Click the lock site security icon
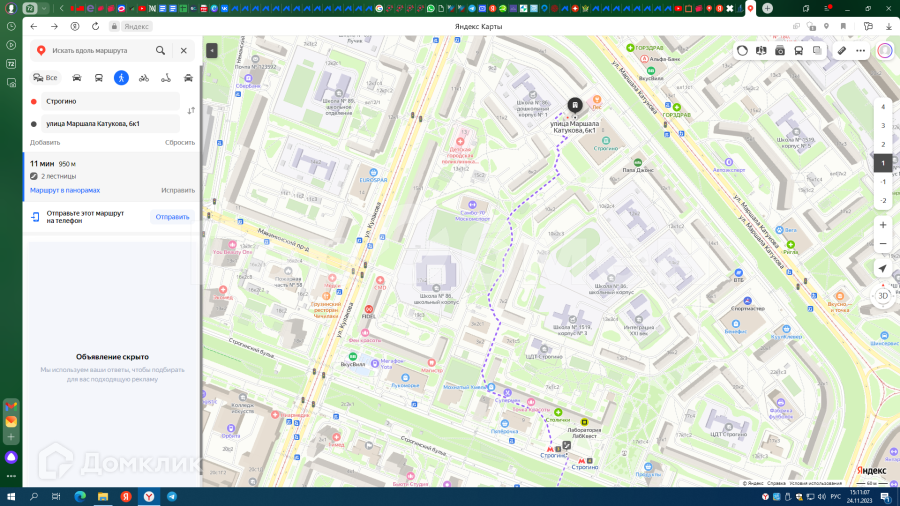Viewport: 900px width, 506px height. 114,26
